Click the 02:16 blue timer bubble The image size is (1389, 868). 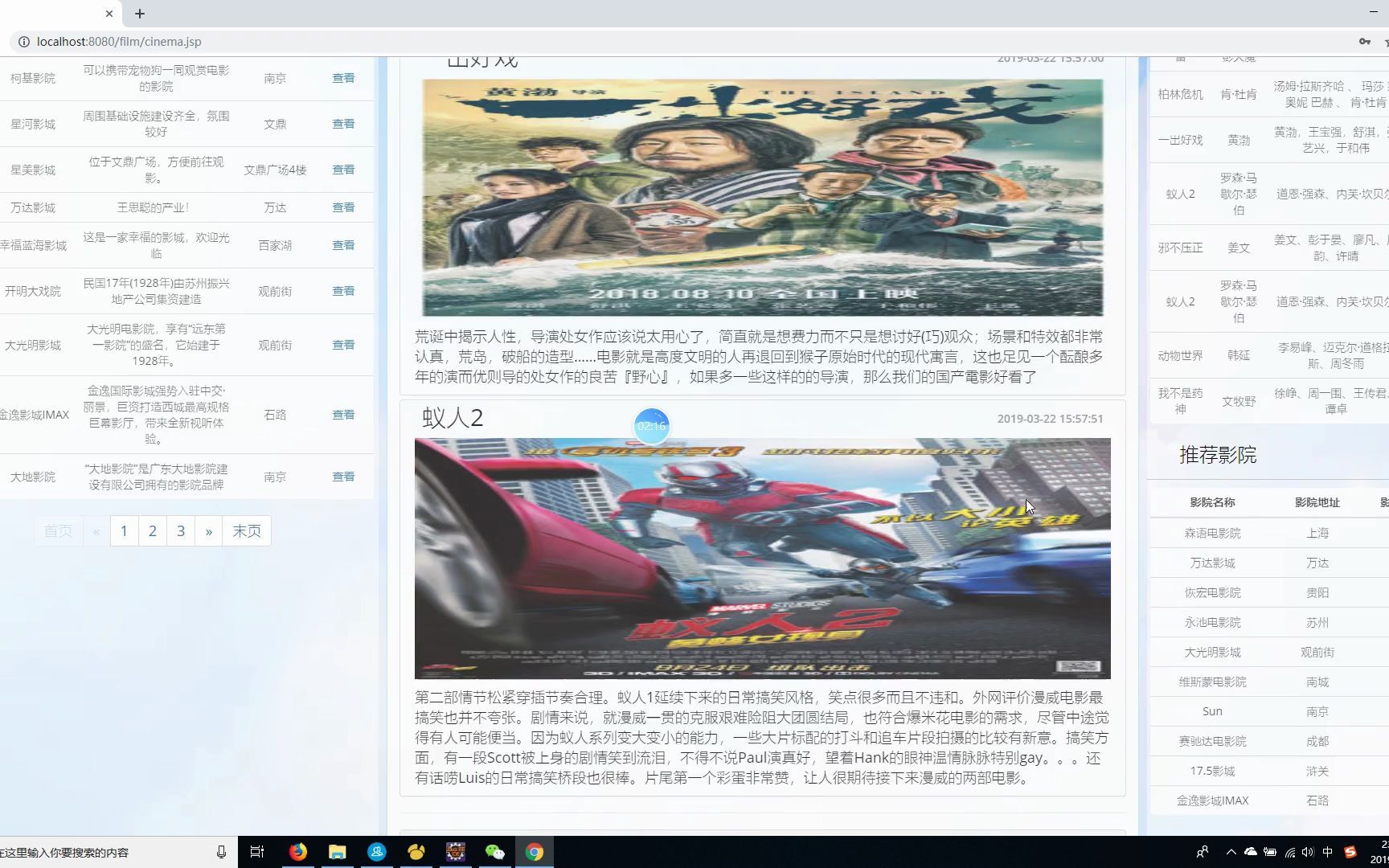pyautogui.click(x=652, y=426)
